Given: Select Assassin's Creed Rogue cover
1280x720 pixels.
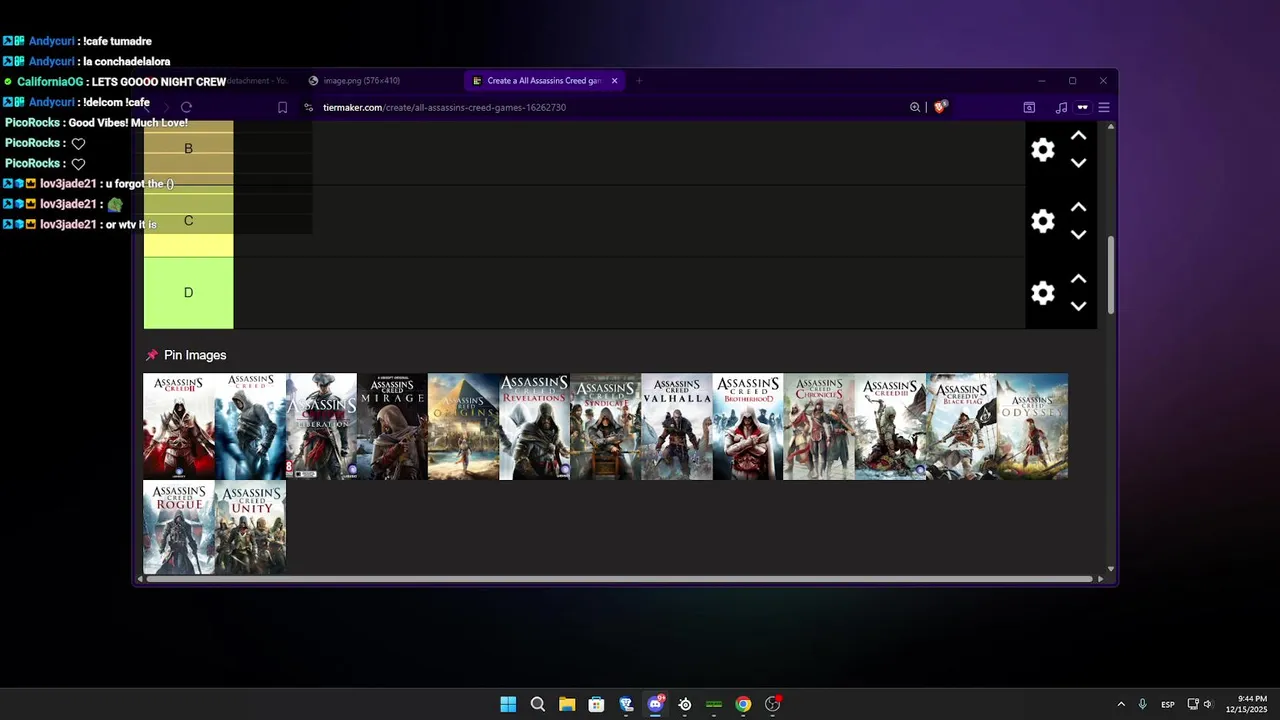Looking at the screenshot, I should point(179,527).
